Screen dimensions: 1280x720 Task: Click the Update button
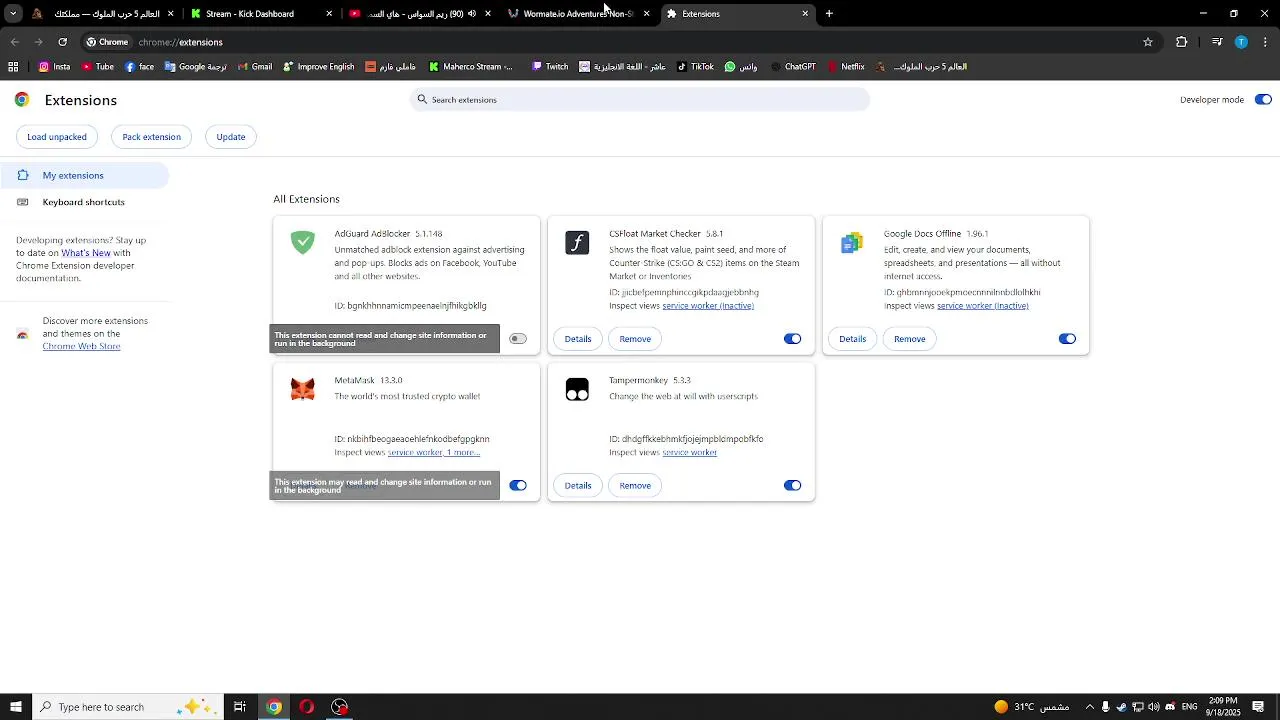coord(231,137)
